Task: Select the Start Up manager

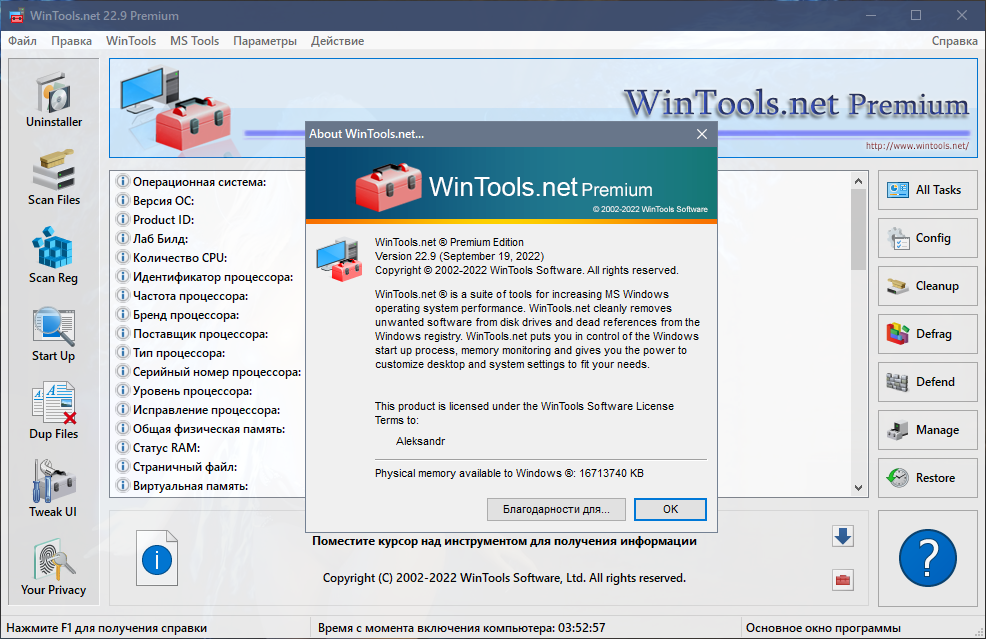Action: click(53, 334)
